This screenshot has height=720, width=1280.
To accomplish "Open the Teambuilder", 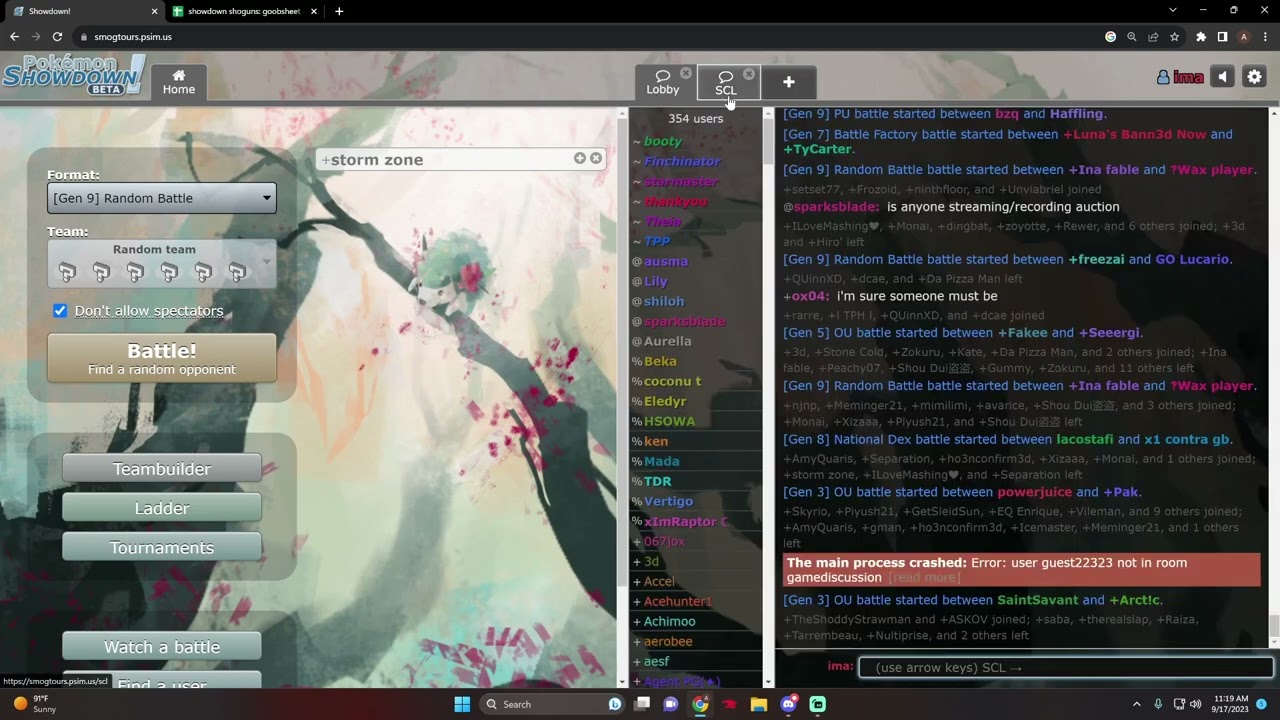I will coord(161,469).
